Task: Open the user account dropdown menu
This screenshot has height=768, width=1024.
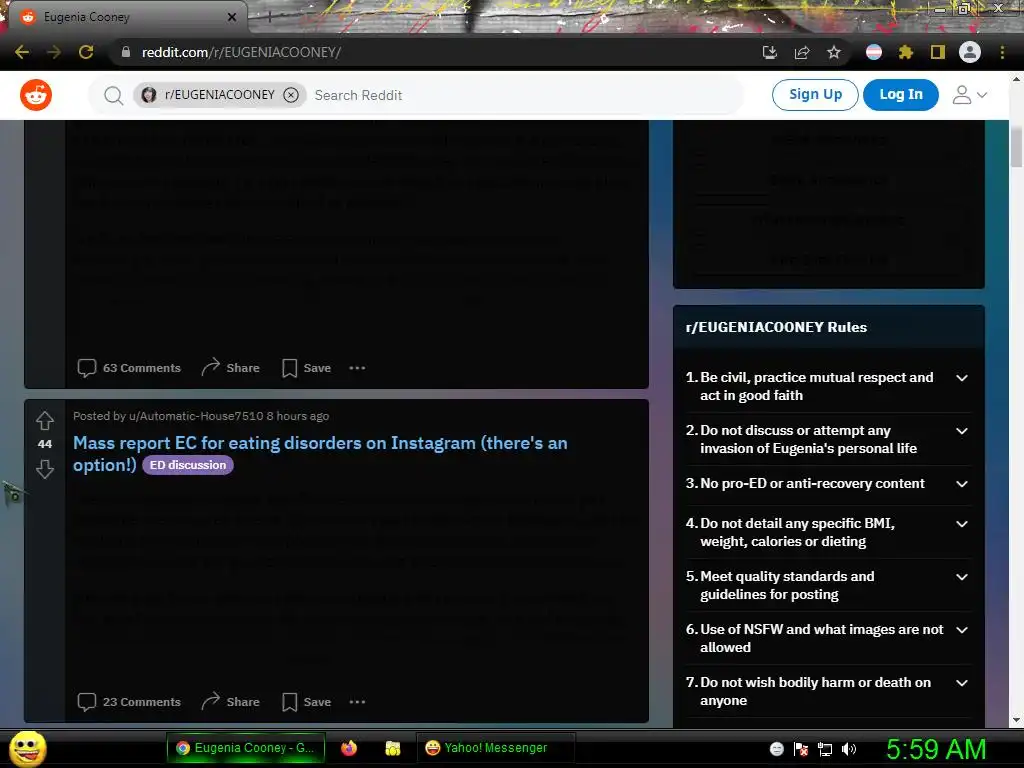Action: tap(970, 95)
